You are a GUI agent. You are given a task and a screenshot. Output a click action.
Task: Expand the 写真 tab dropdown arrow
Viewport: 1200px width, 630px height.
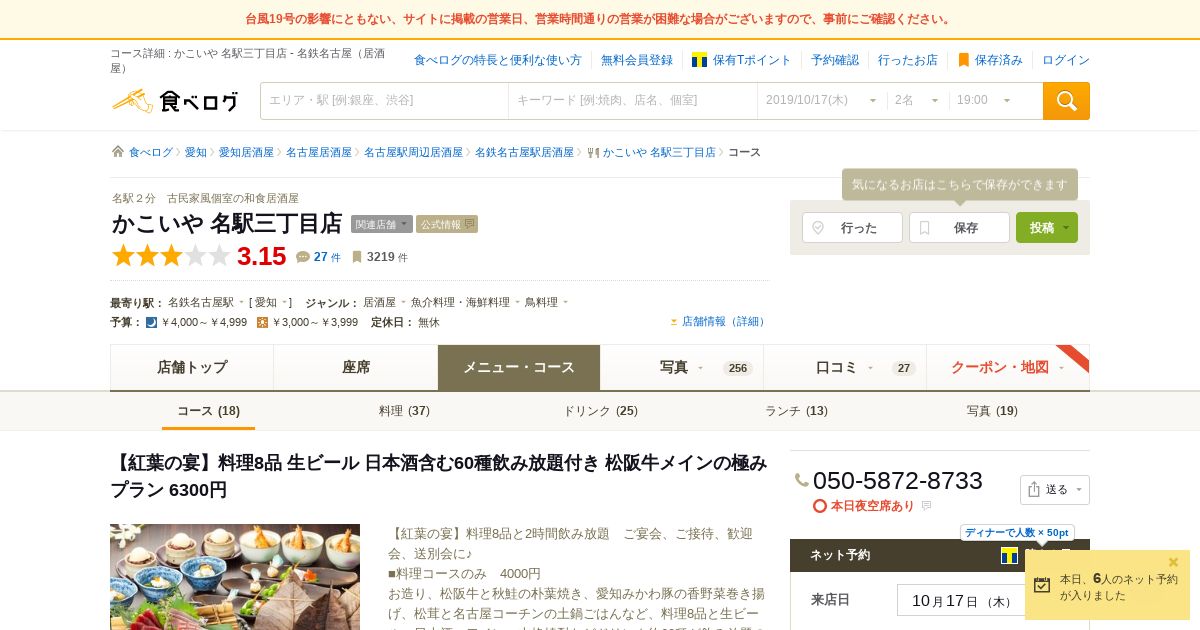tap(701, 368)
